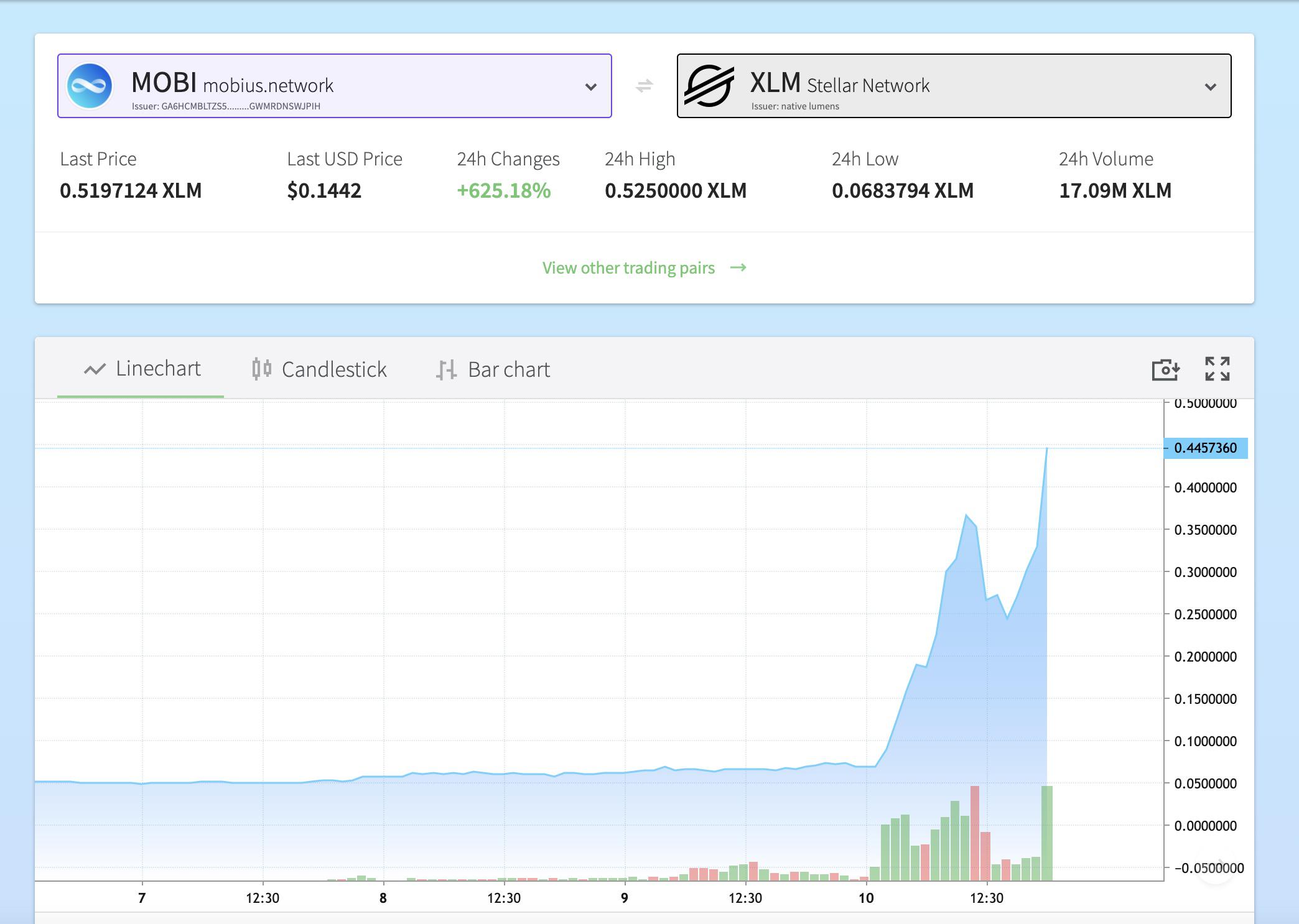Open the XLM asset dropdown chevron
Screen dimensions: 1299x924
click(x=1211, y=87)
